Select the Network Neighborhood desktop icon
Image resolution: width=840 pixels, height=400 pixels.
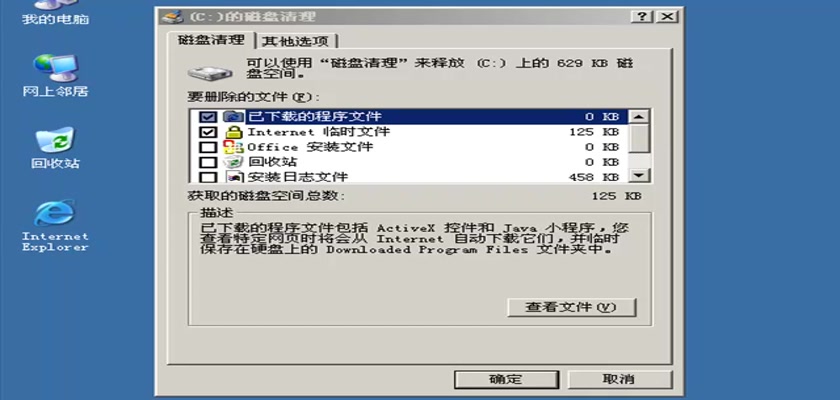pyautogui.click(x=55, y=76)
